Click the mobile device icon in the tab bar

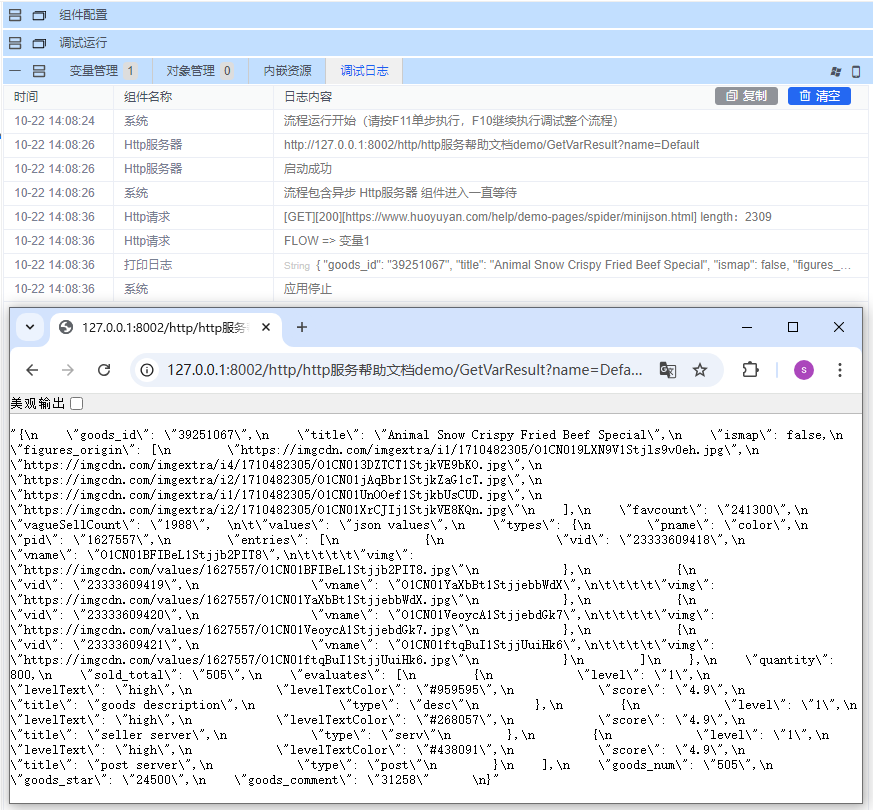856,71
